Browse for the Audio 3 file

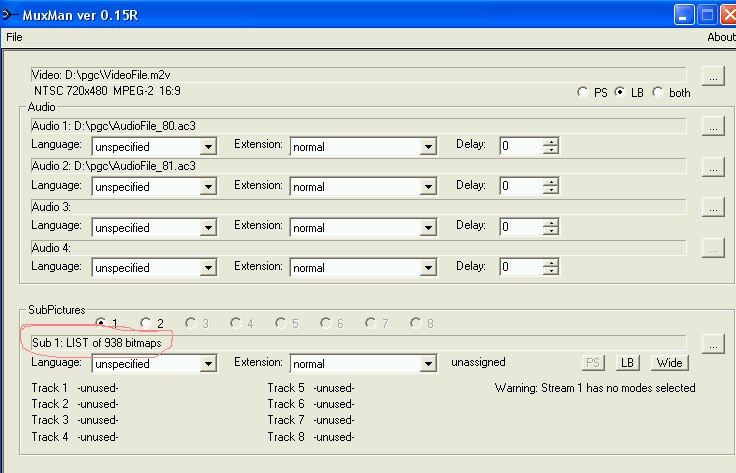713,207
